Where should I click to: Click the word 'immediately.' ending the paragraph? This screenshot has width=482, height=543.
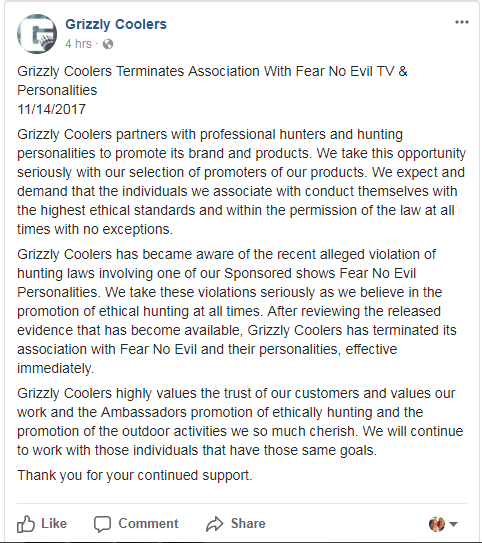[56, 368]
